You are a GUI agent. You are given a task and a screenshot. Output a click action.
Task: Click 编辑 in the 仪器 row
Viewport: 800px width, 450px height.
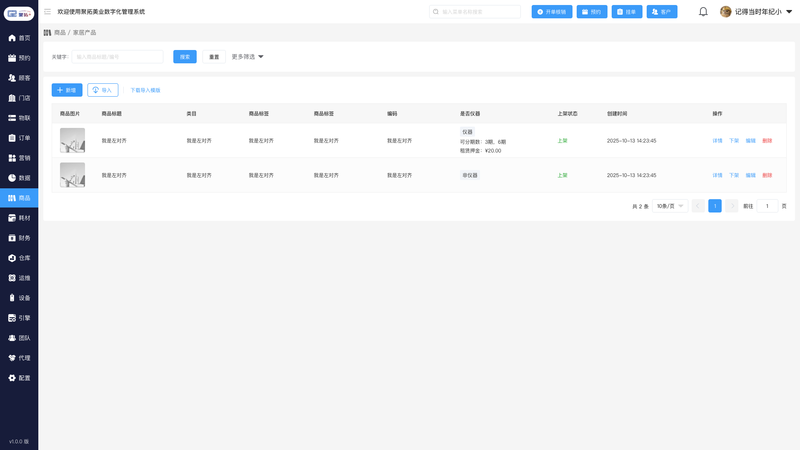751,141
